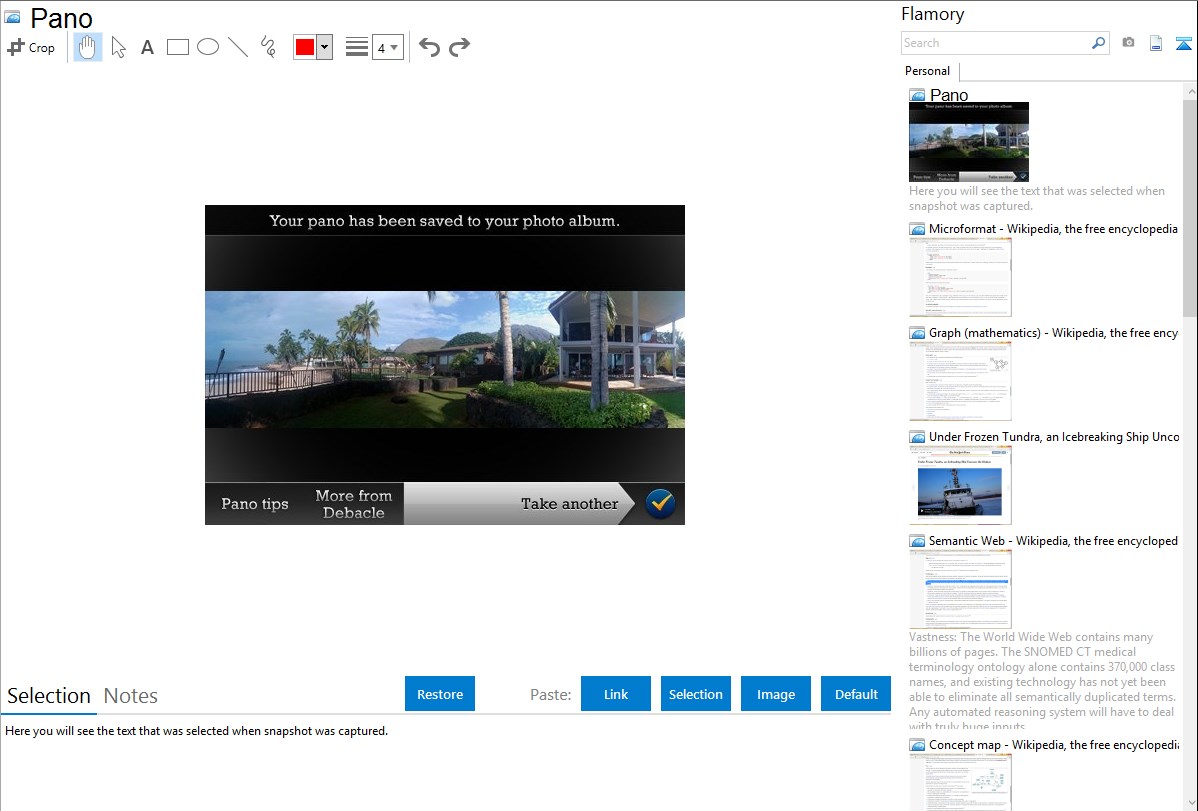Click the red color swatch
1198x811 pixels.
305,47
